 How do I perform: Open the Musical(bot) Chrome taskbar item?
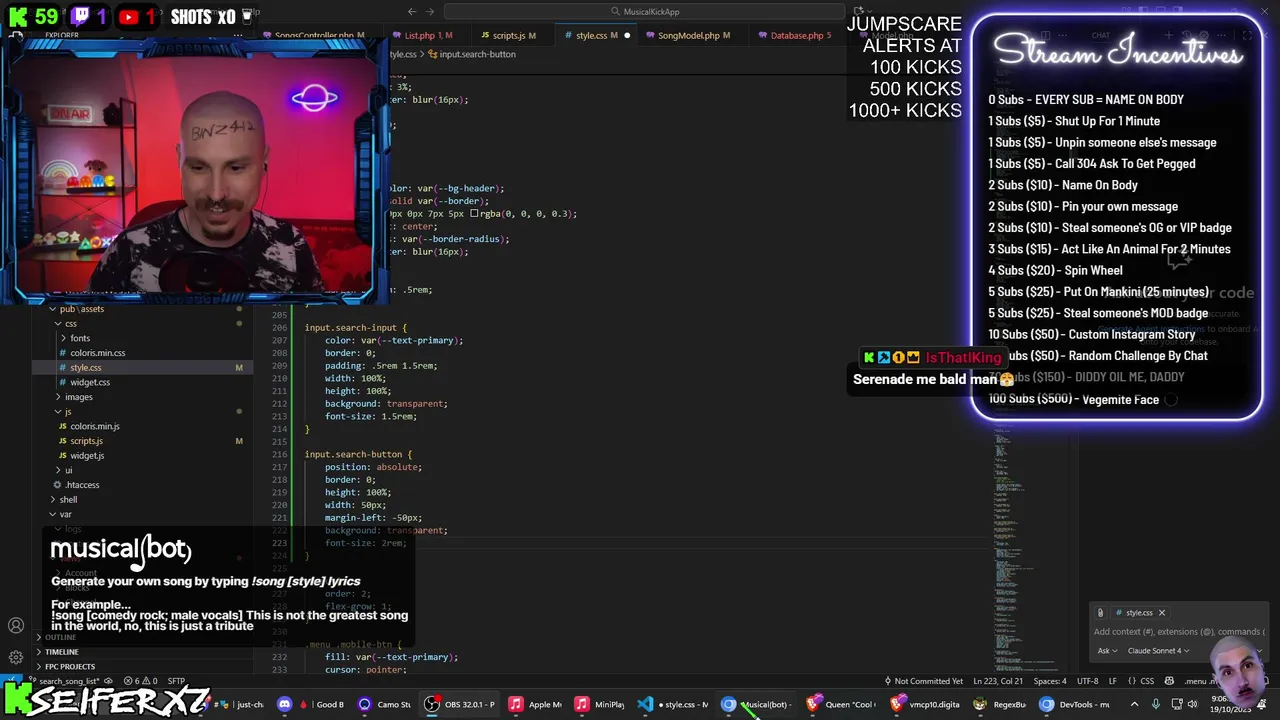(757, 704)
